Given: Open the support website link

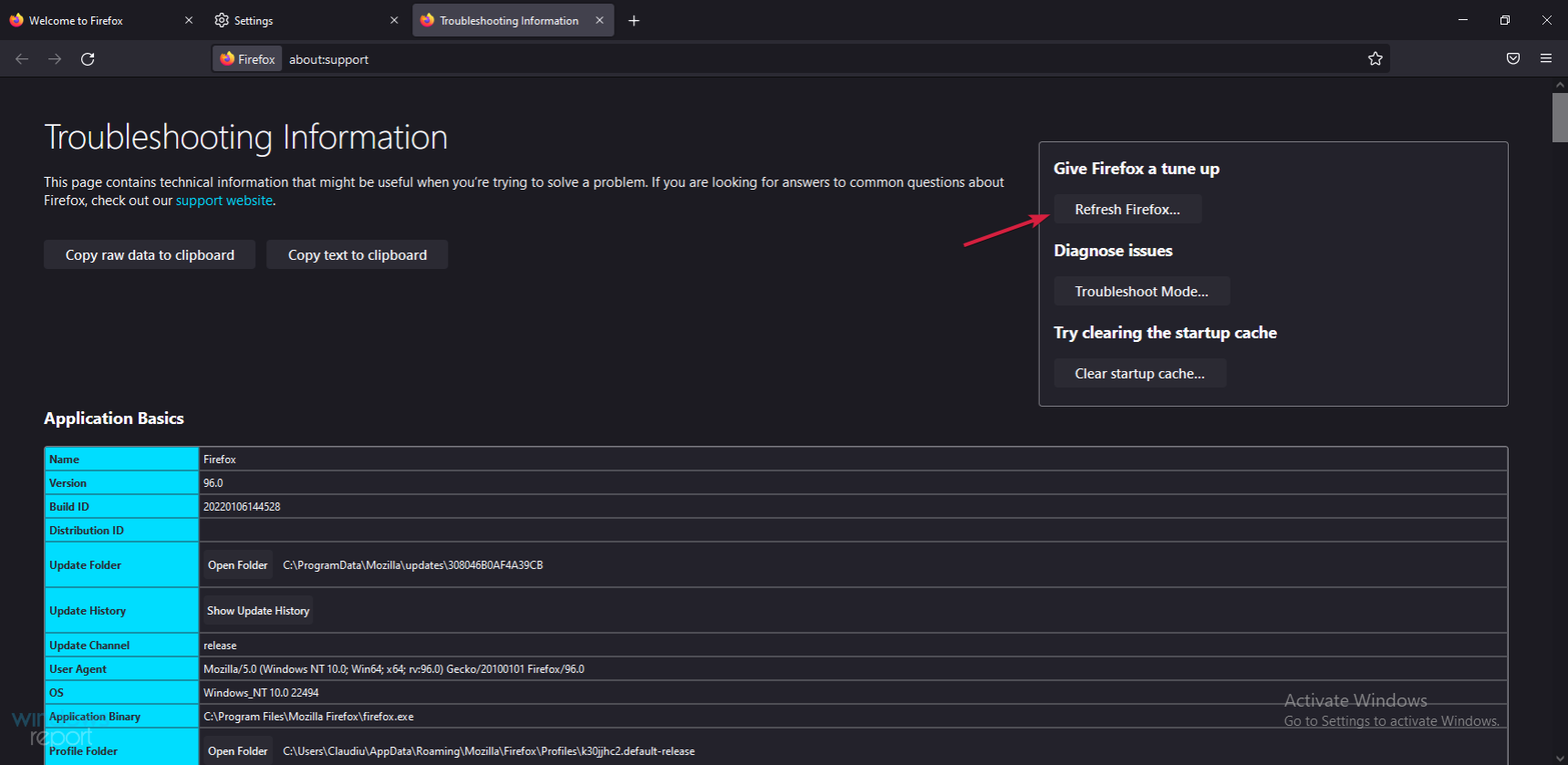Looking at the screenshot, I should 223,201.
